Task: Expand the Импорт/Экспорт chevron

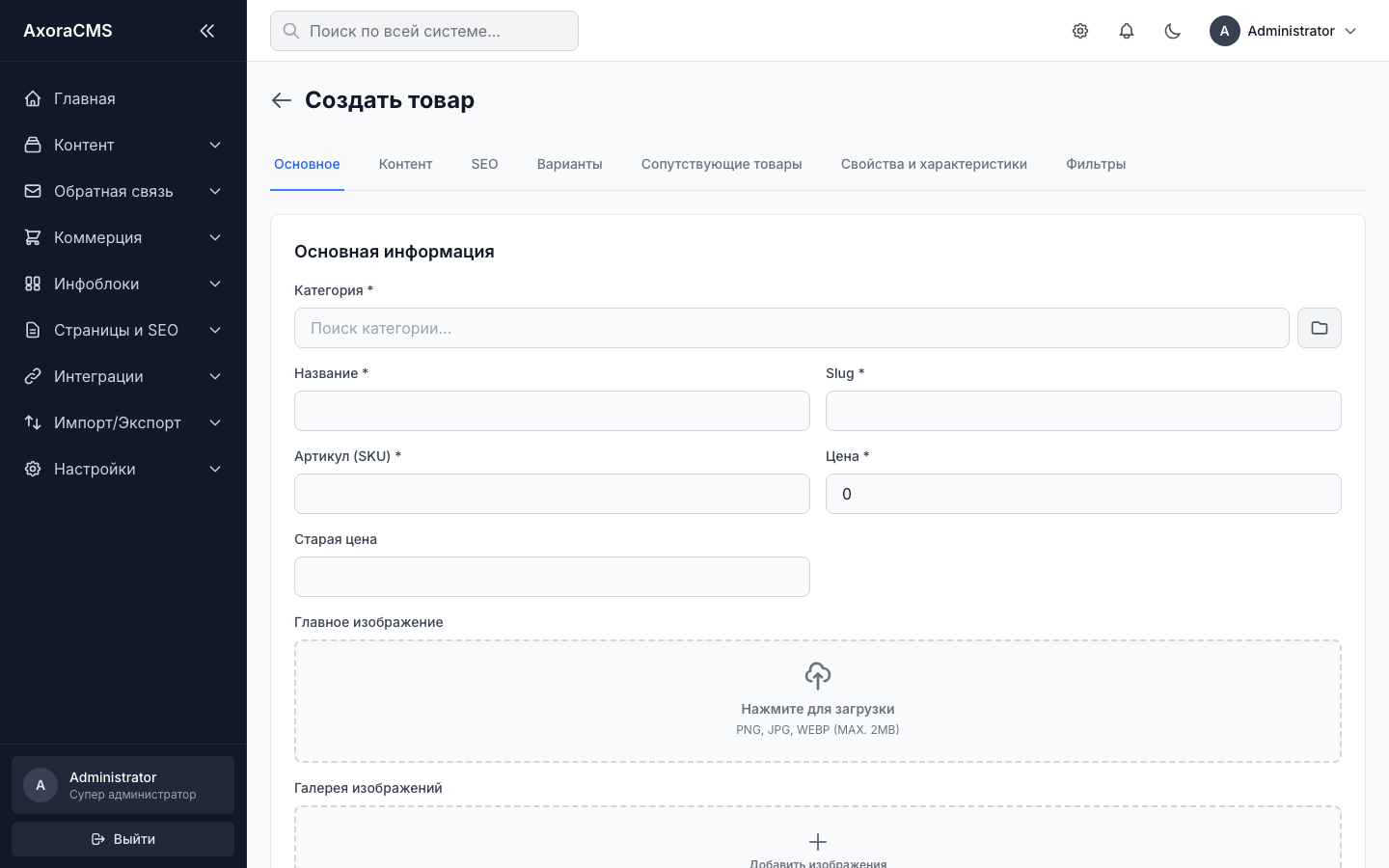Action: [215, 422]
